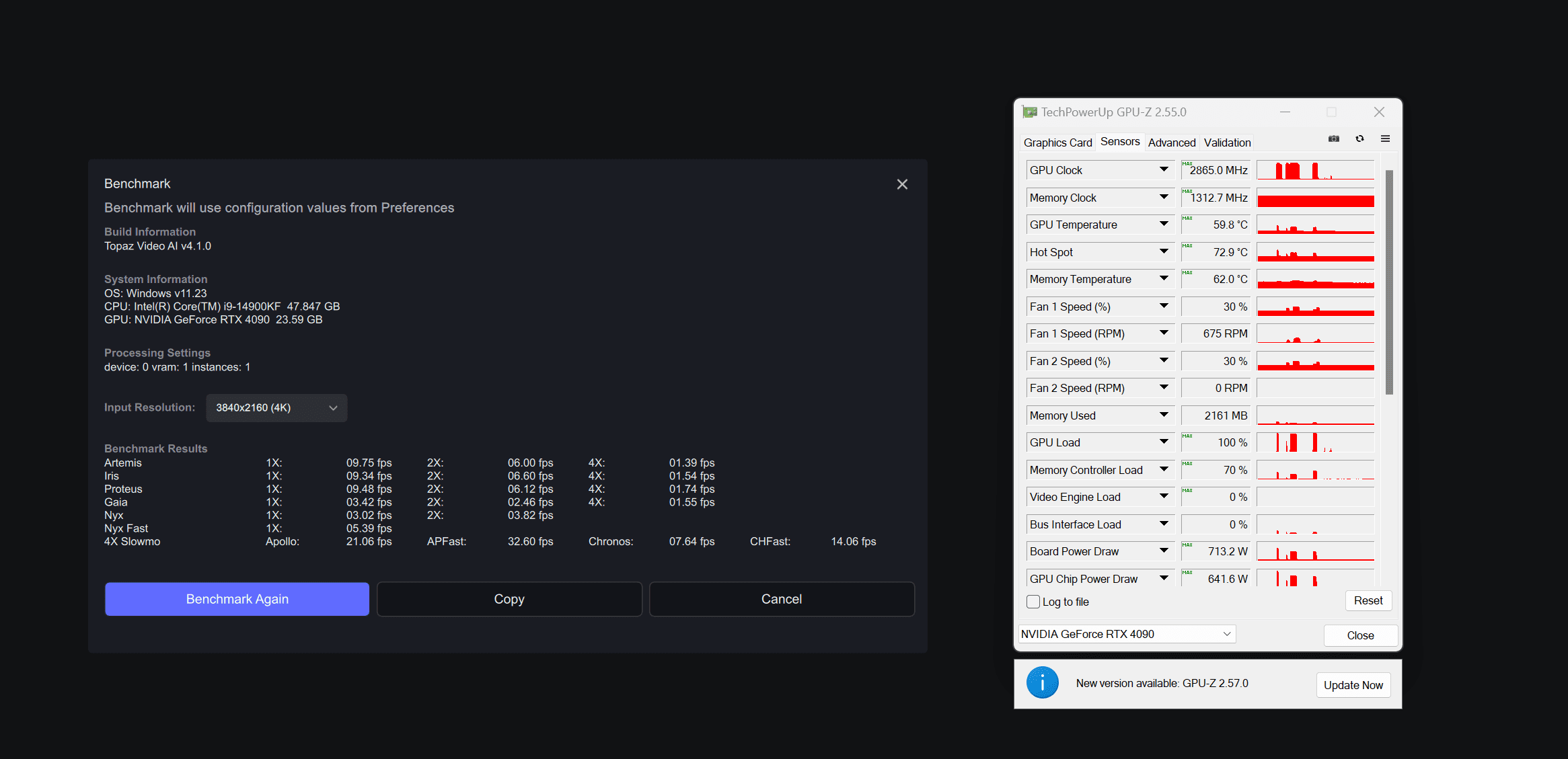Click the Memory Controller Load 70 % value
The height and width of the screenshot is (759, 1568).
point(1216,470)
